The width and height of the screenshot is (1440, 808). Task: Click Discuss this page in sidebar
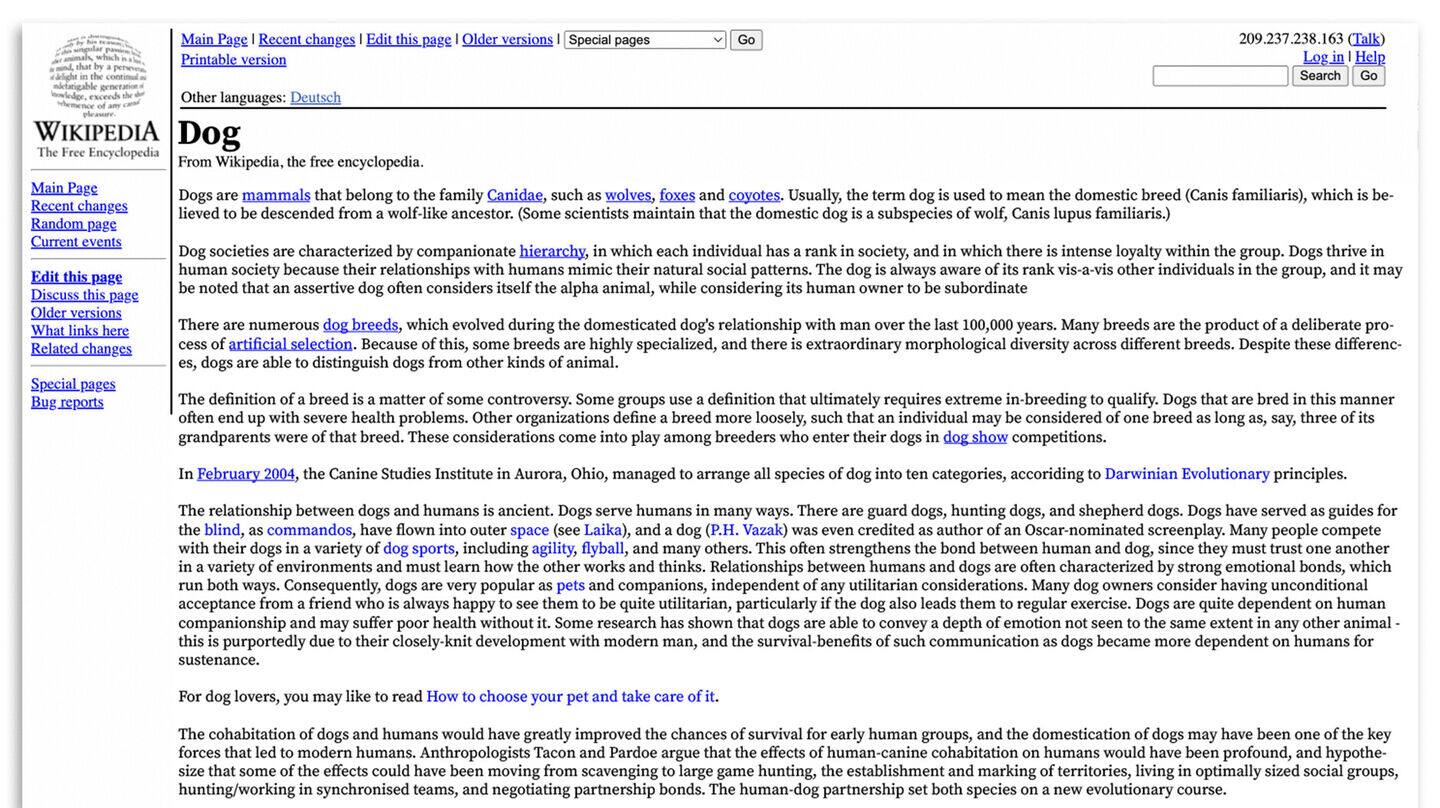[84, 295]
